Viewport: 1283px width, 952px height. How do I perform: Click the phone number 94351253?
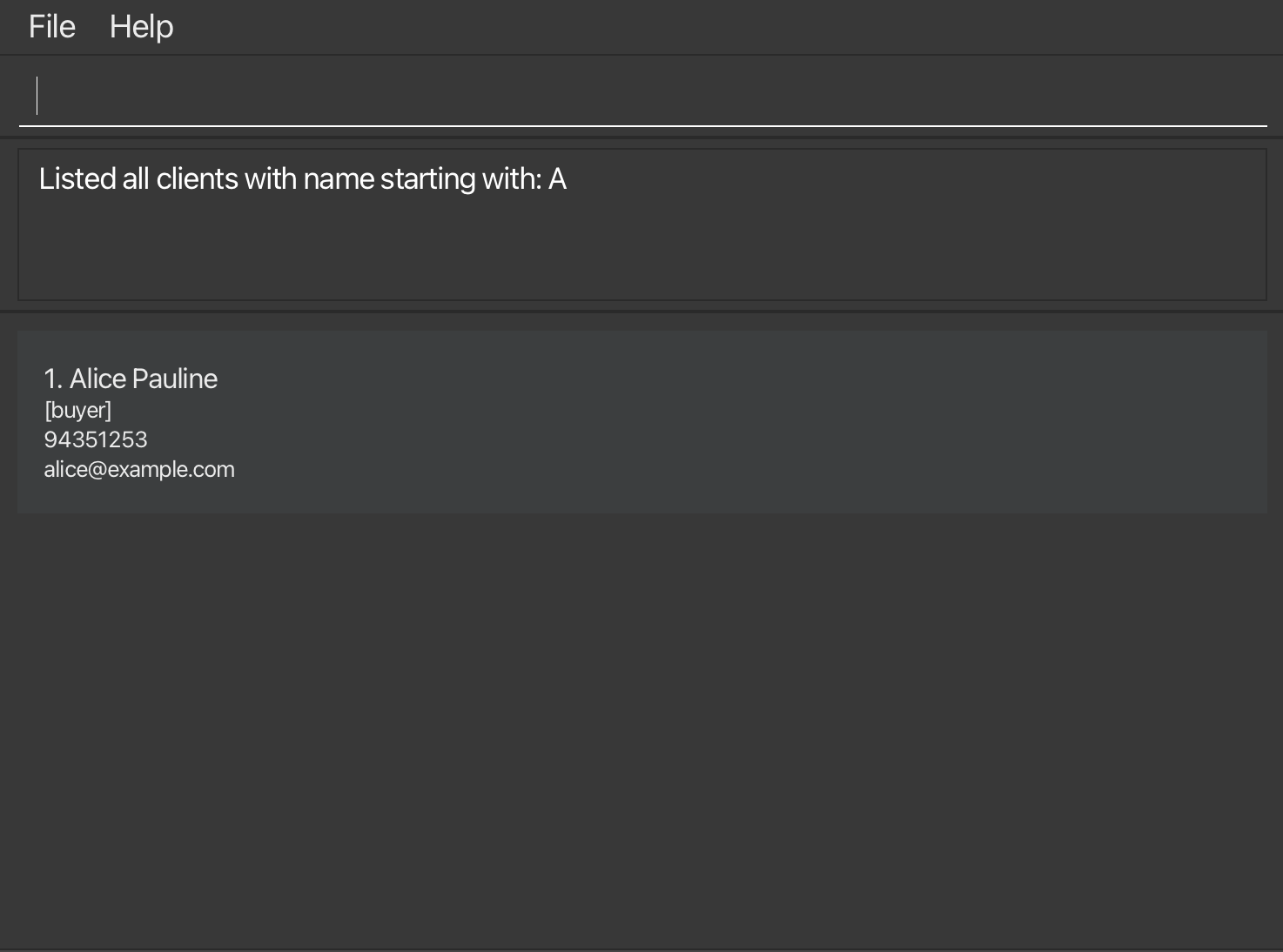pyautogui.click(x=96, y=439)
